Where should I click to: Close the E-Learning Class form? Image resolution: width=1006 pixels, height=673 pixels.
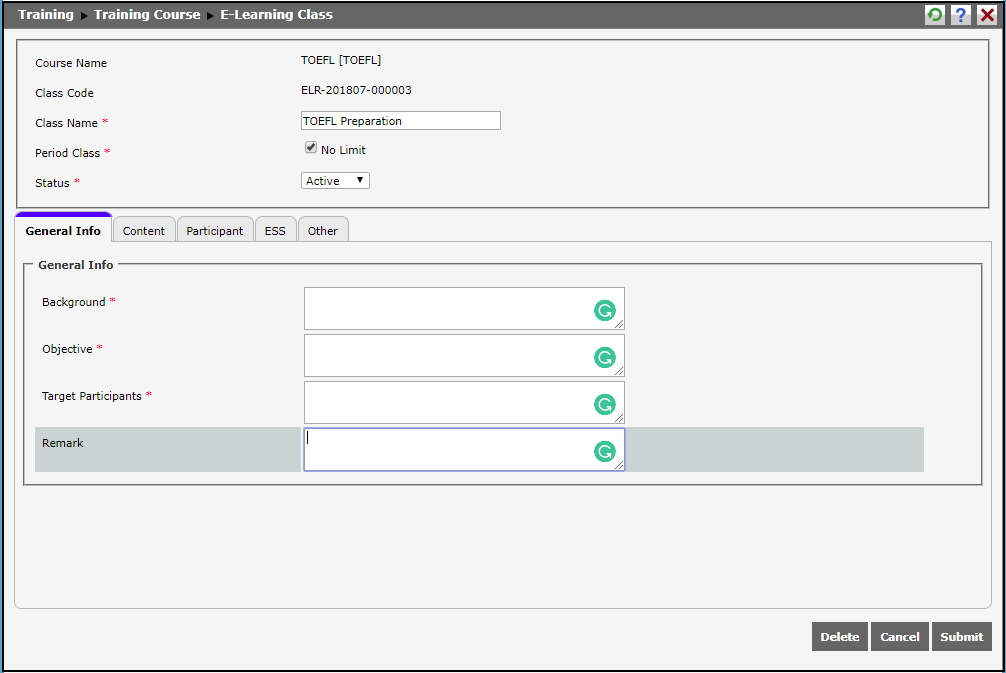tap(987, 15)
